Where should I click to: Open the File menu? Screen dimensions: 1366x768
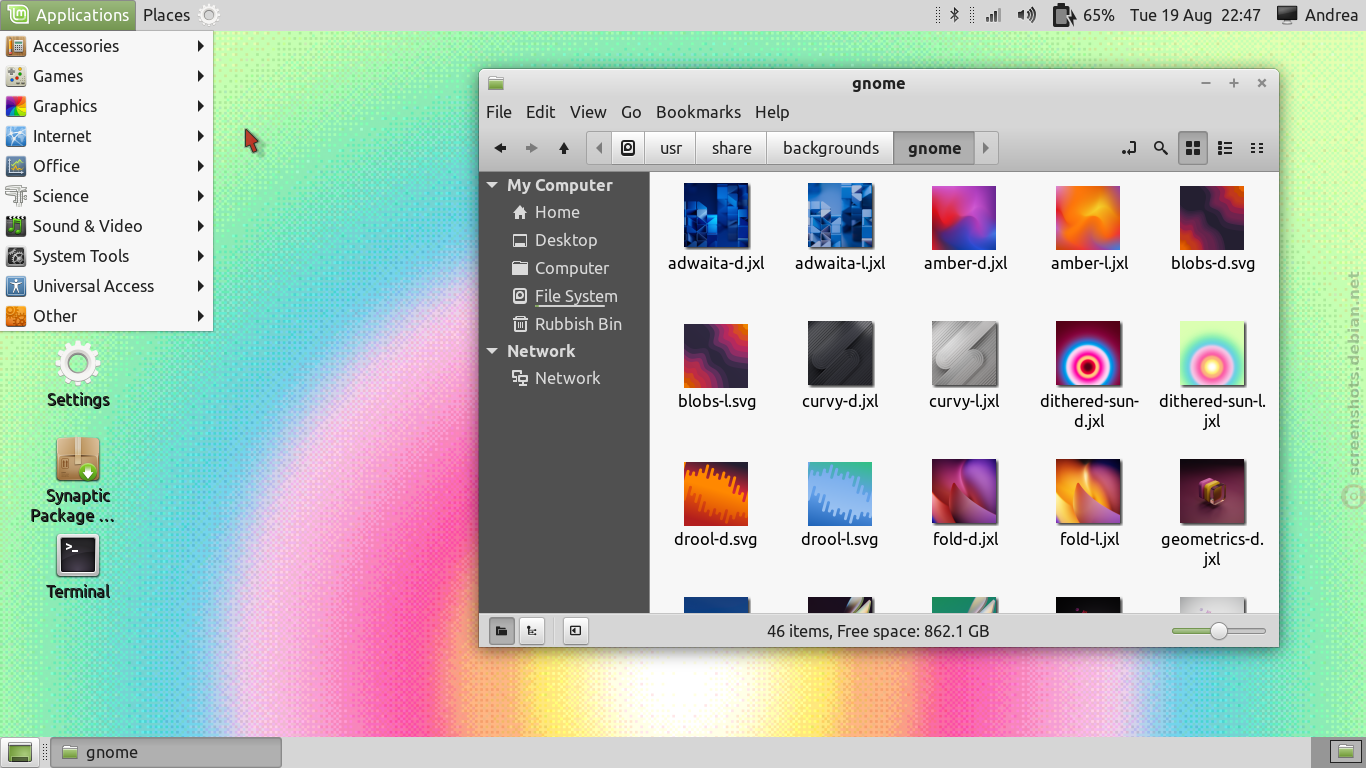(x=499, y=112)
